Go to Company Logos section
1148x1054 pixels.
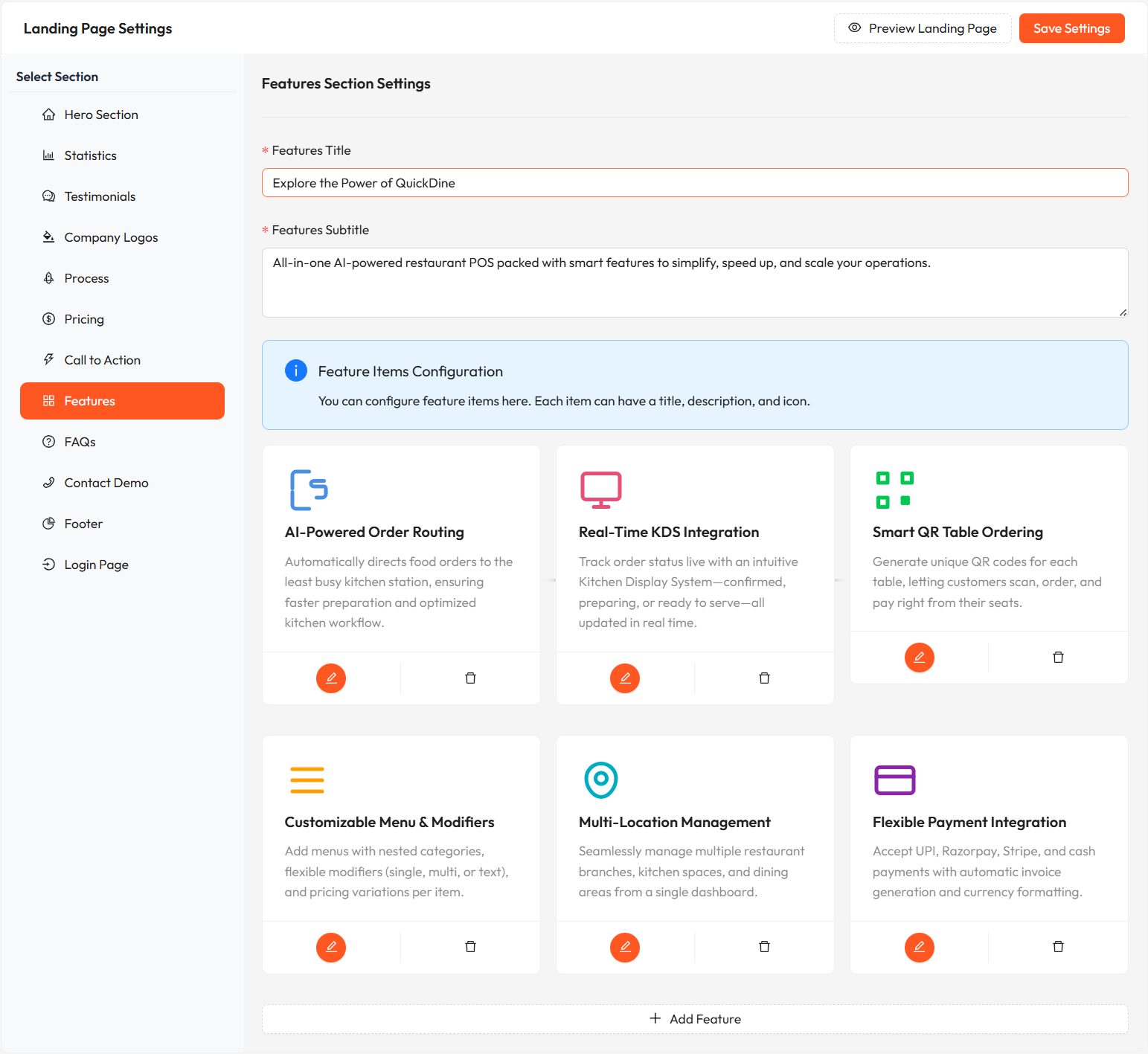pyautogui.click(x=122, y=237)
